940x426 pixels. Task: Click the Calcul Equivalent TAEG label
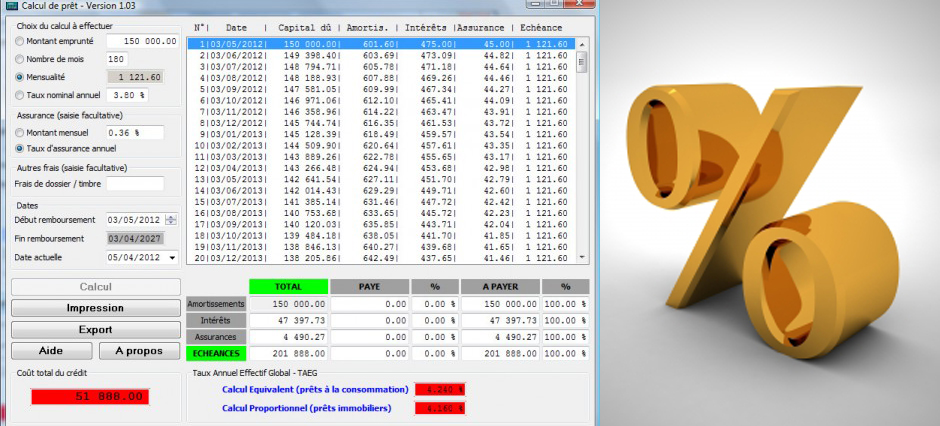[x=314, y=389]
